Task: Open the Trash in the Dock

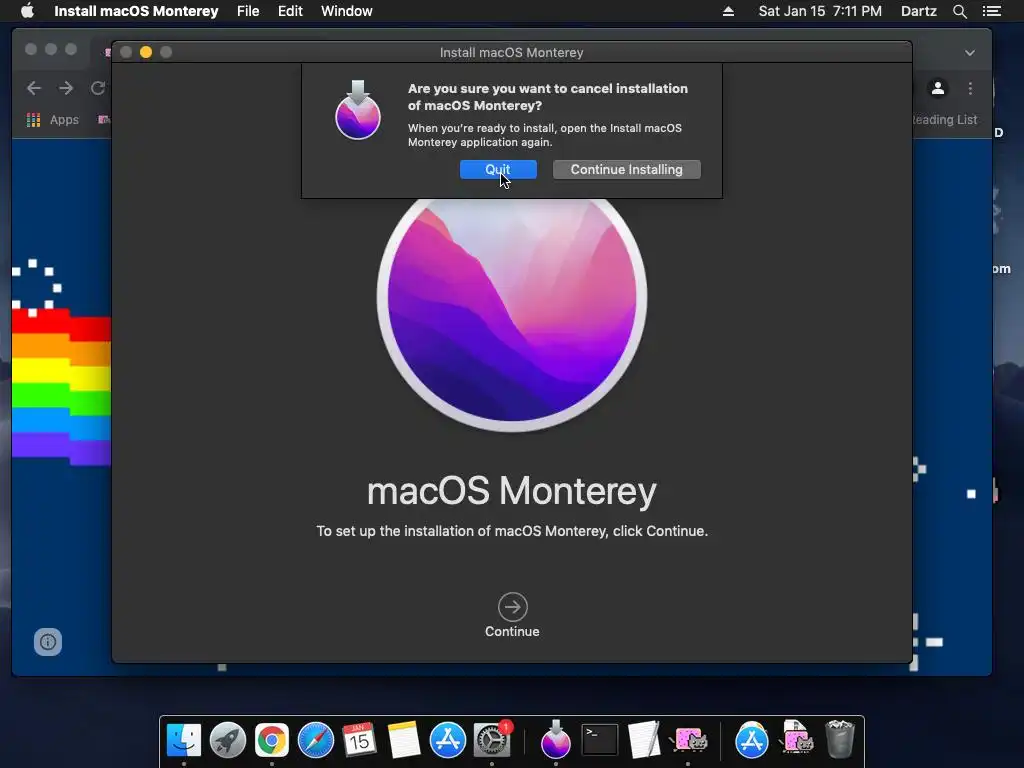Action: pos(840,739)
